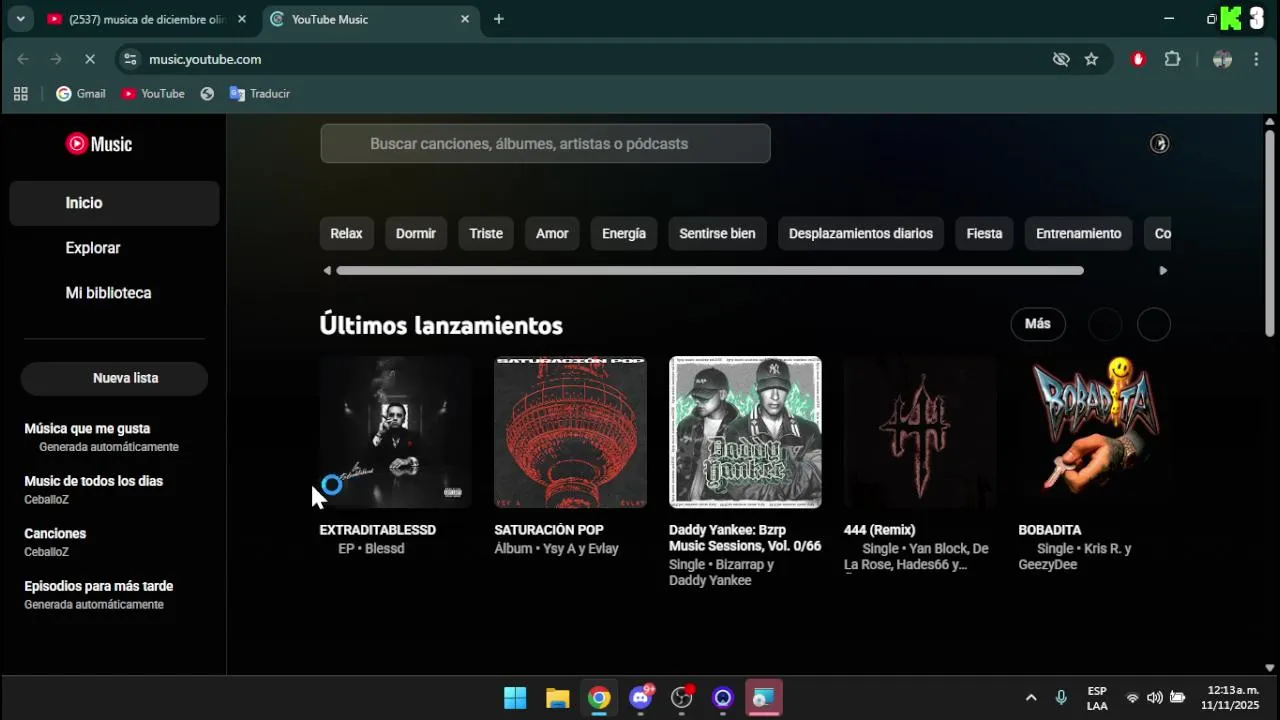The image size is (1280, 720).
Task: Open the tab search dropdown arrow
Action: pos(20,19)
